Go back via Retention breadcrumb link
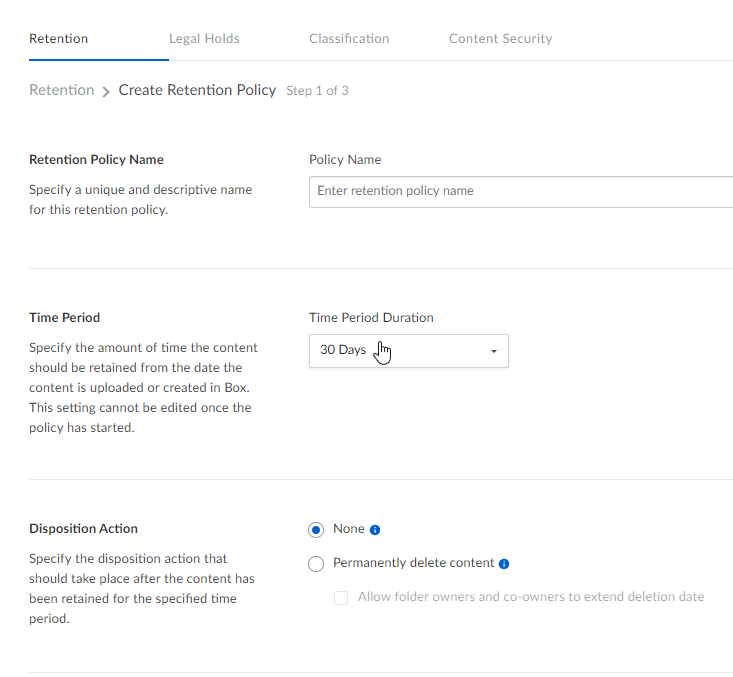 pos(62,90)
